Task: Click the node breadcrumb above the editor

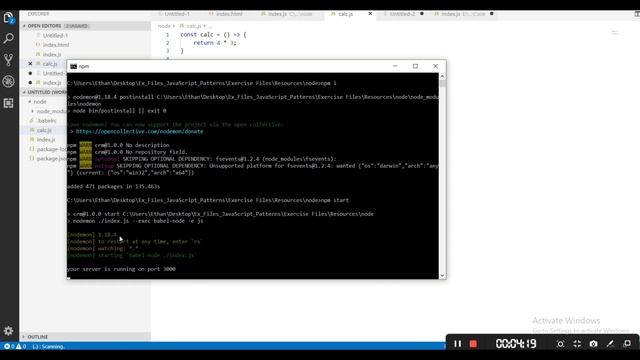Action: [164, 26]
